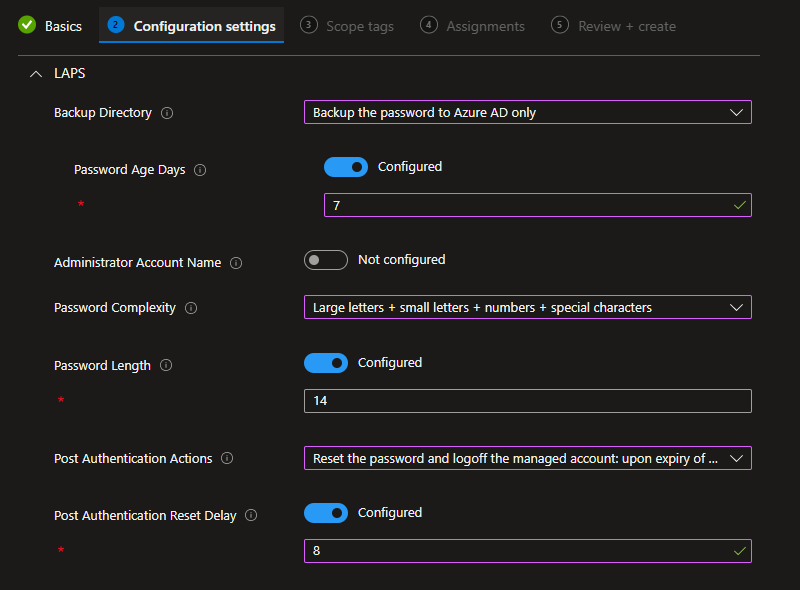This screenshot has width=800, height=590.
Task: Open Post Authentication Actions dropdown
Action: pyautogui.click(x=527, y=458)
